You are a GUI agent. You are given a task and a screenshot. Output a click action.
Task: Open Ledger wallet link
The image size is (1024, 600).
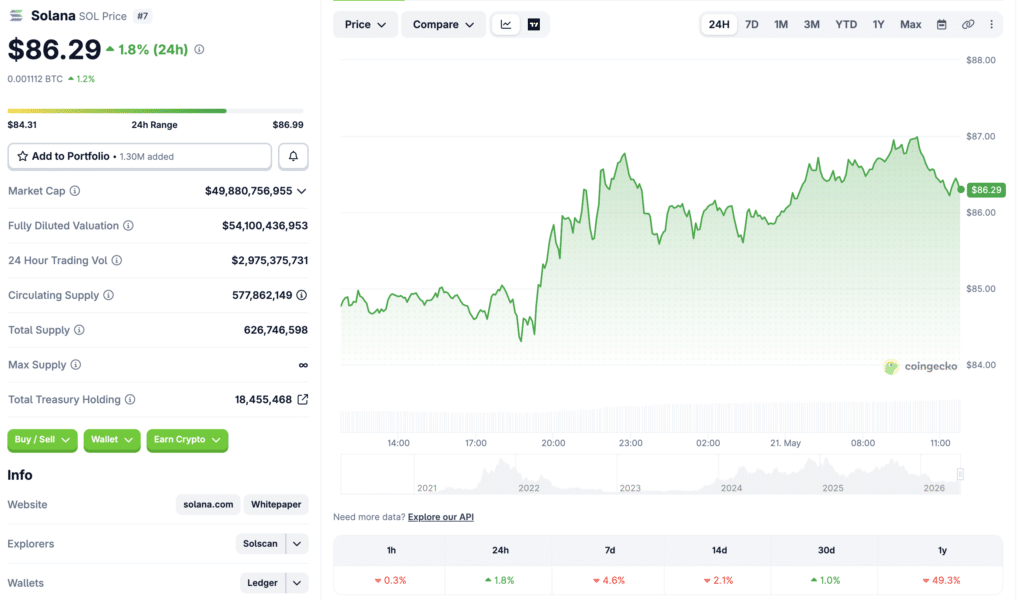(x=263, y=582)
